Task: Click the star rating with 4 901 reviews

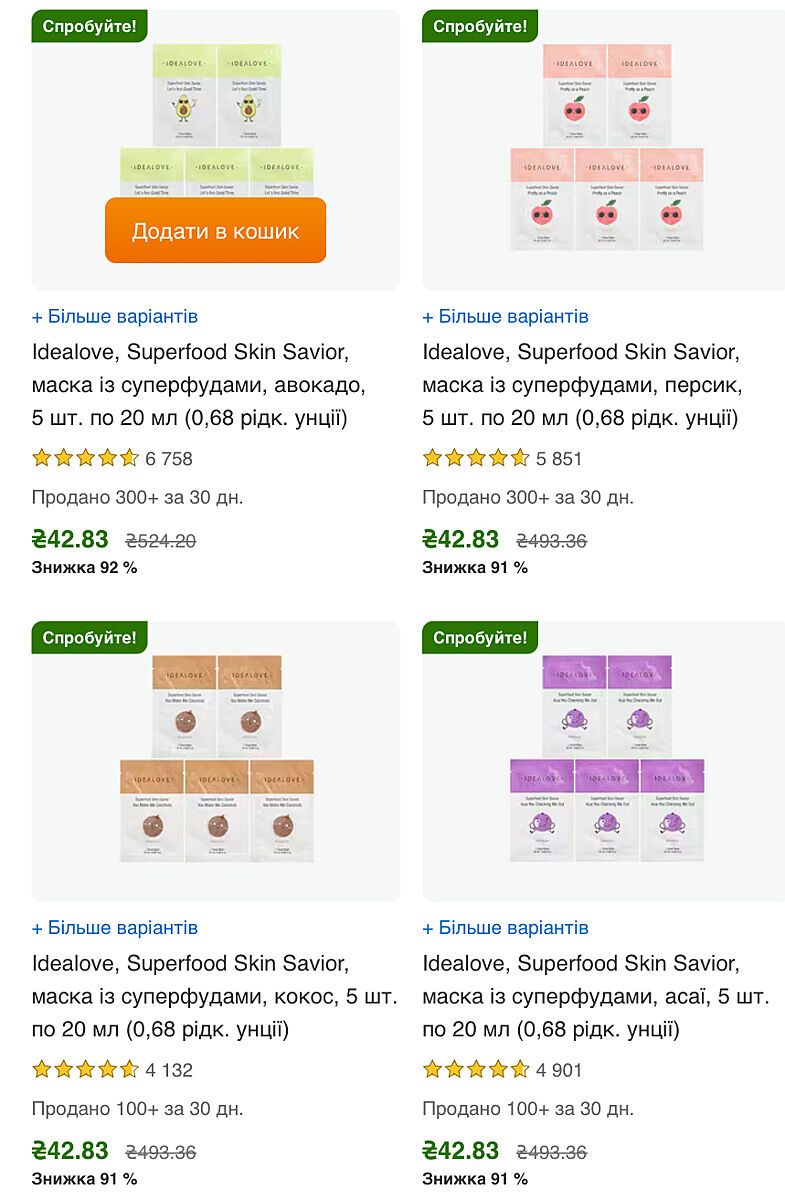Action: [x=476, y=1070]
